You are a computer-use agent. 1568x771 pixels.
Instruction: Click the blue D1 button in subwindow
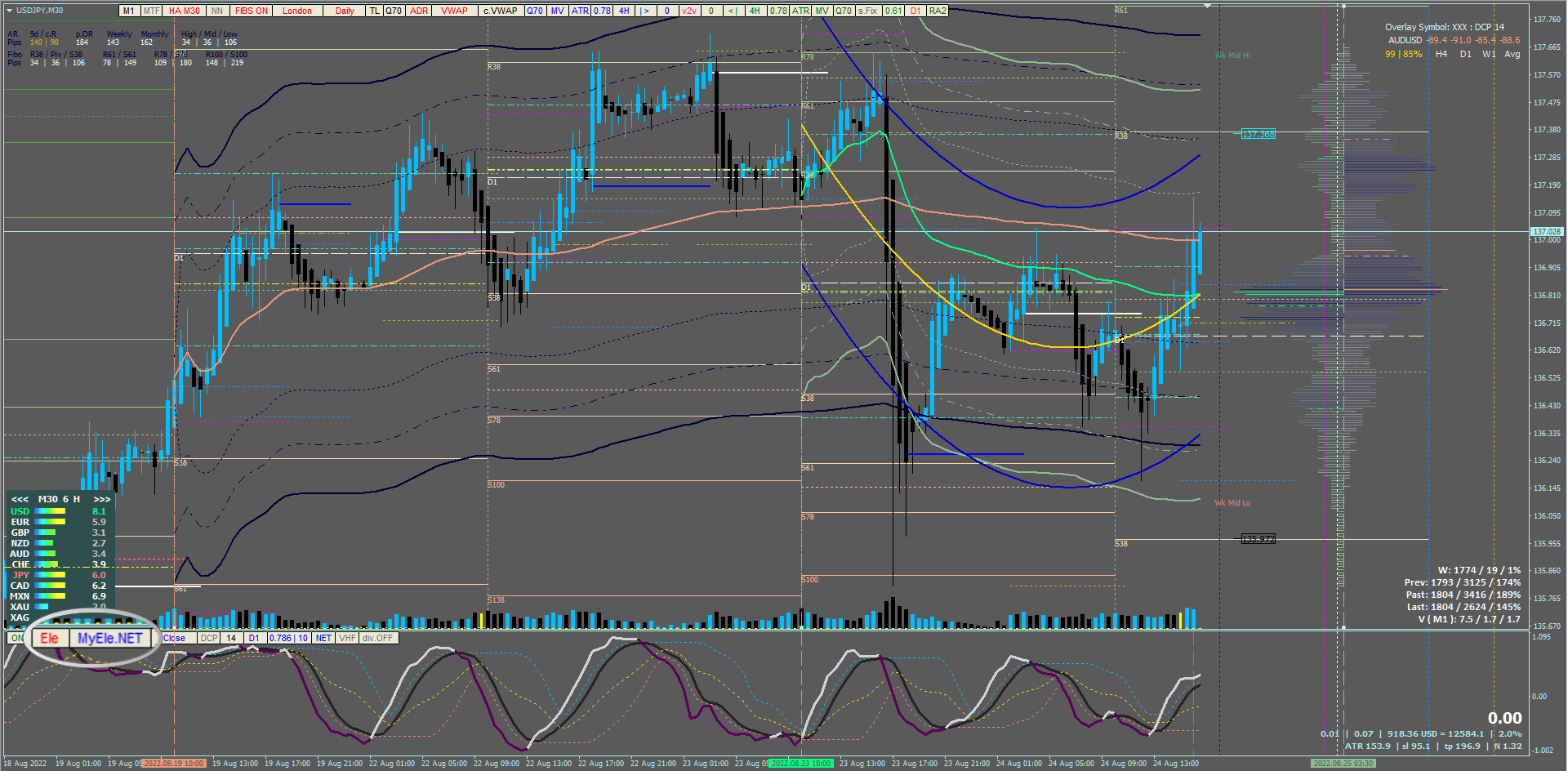pyautogui.click(x=255, y=638)
